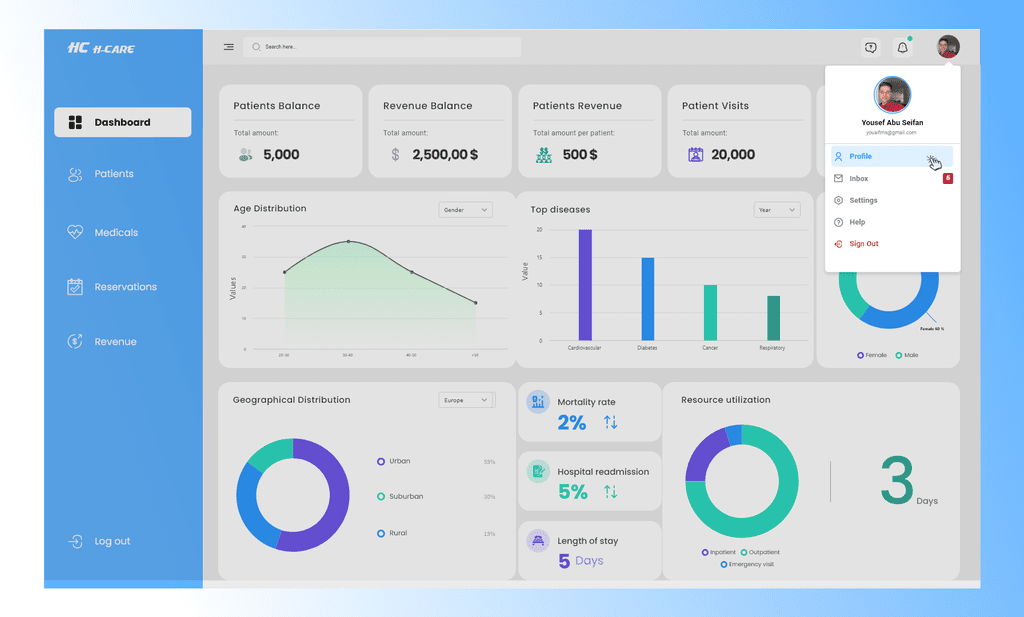The width and height of the screenshot is (1024, 617).
Task: Toggle the Inpatient legend marker
Action: point(705,552)
